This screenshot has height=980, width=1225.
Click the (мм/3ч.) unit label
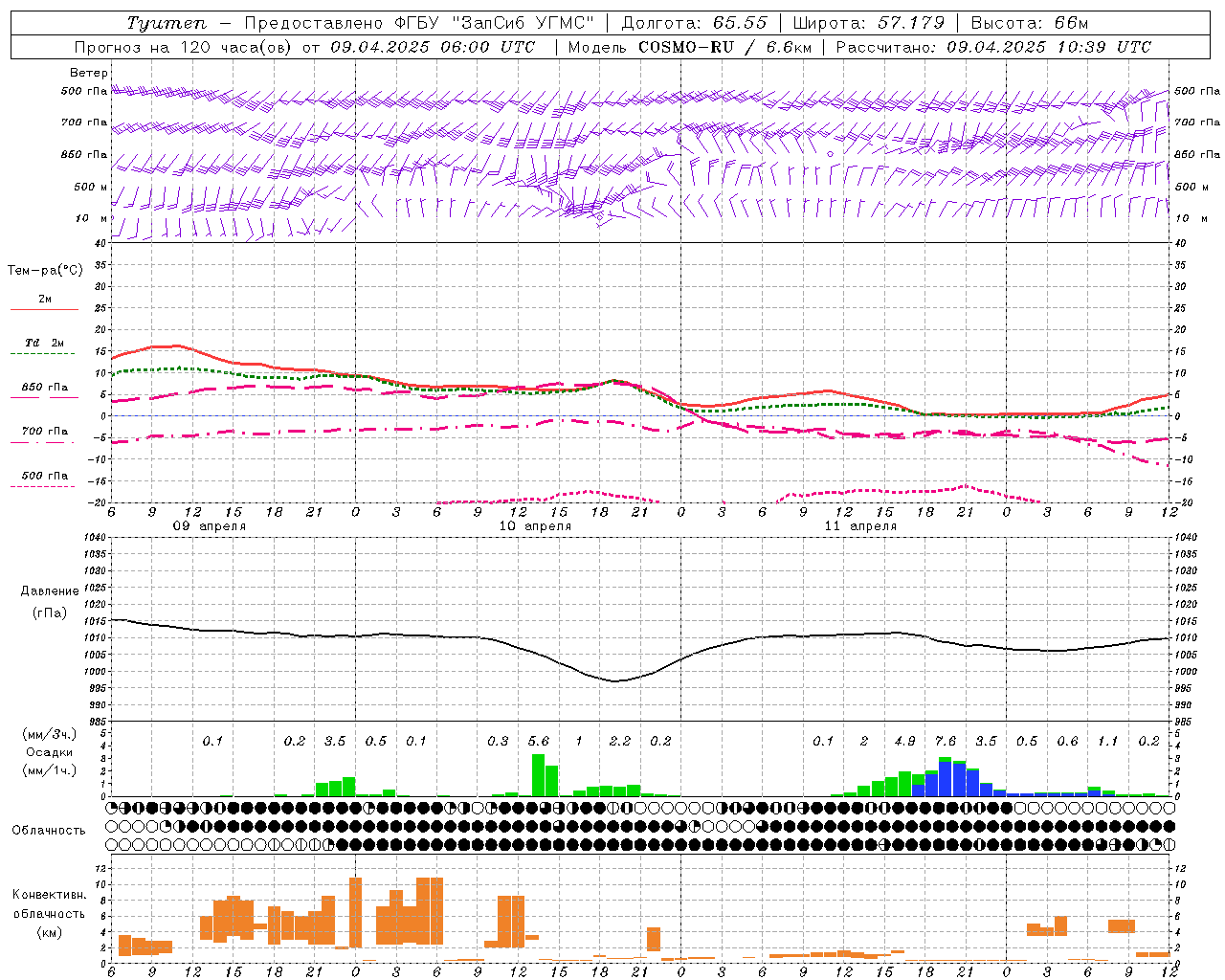tap(50, 734)
